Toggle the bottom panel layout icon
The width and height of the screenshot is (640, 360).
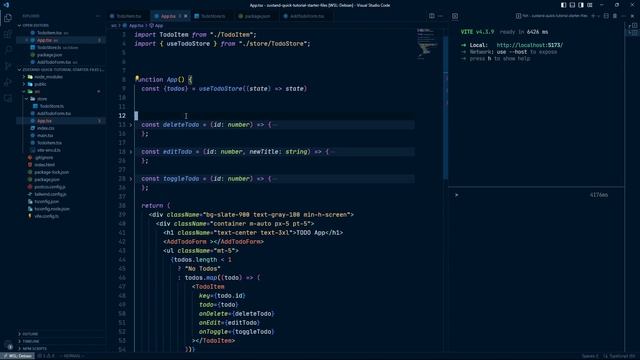(x=572, y=5)
